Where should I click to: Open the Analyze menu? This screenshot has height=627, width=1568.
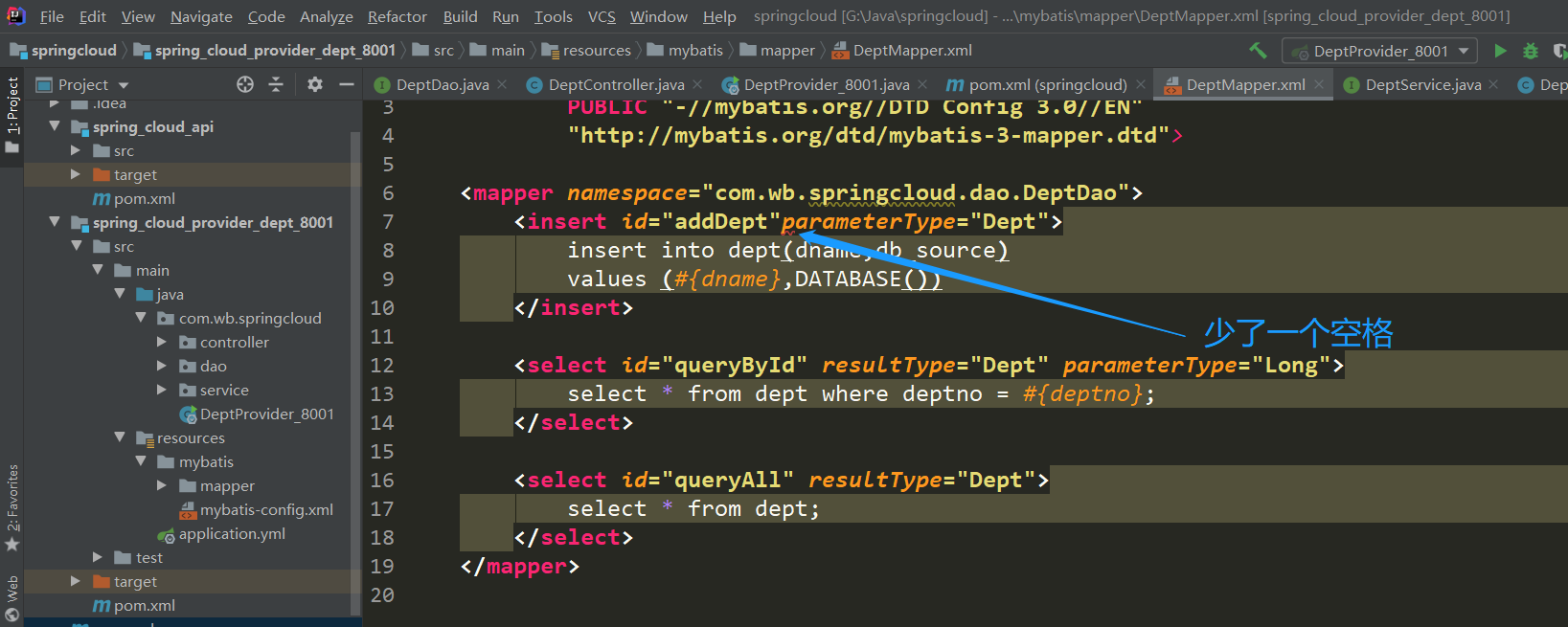click(327, 16)
